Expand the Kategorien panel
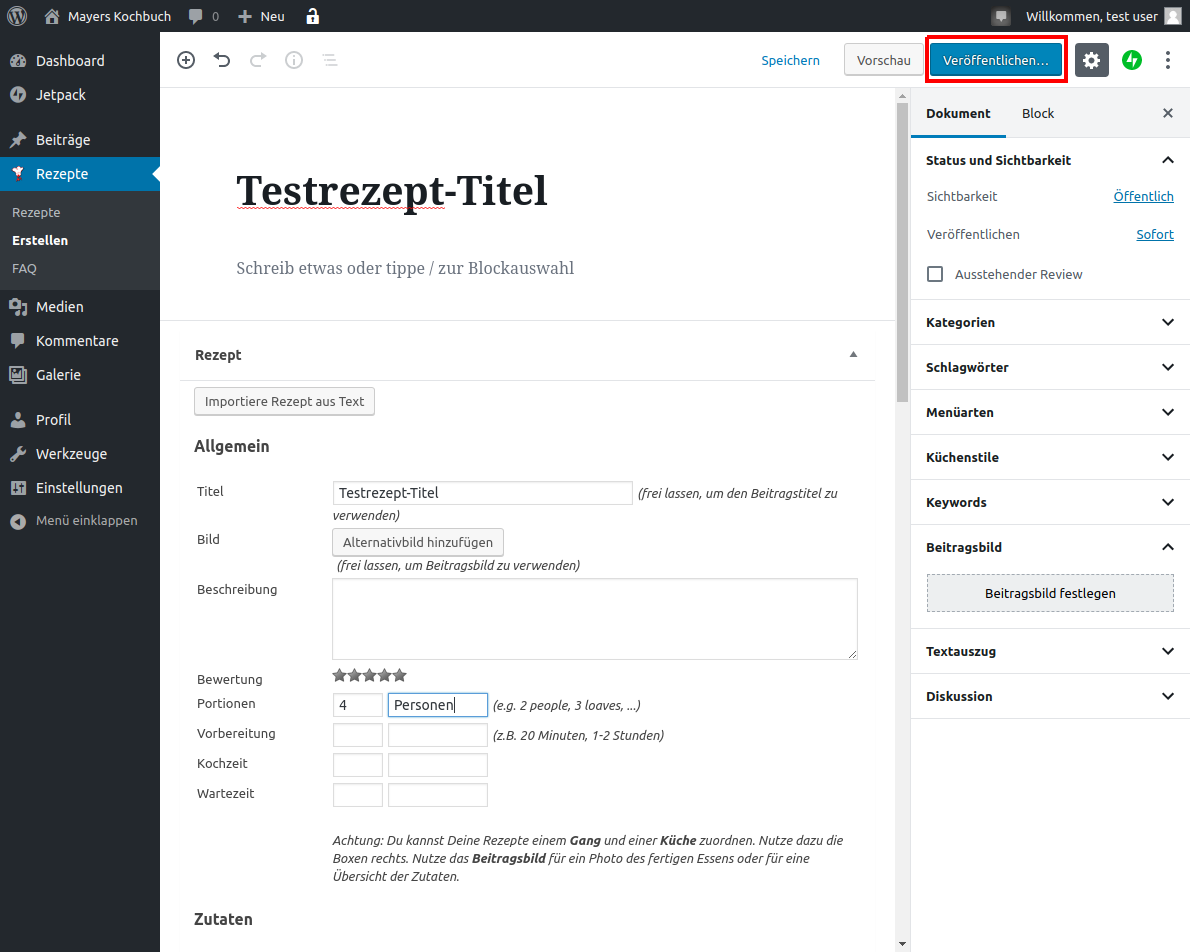 pos(1167,322)
